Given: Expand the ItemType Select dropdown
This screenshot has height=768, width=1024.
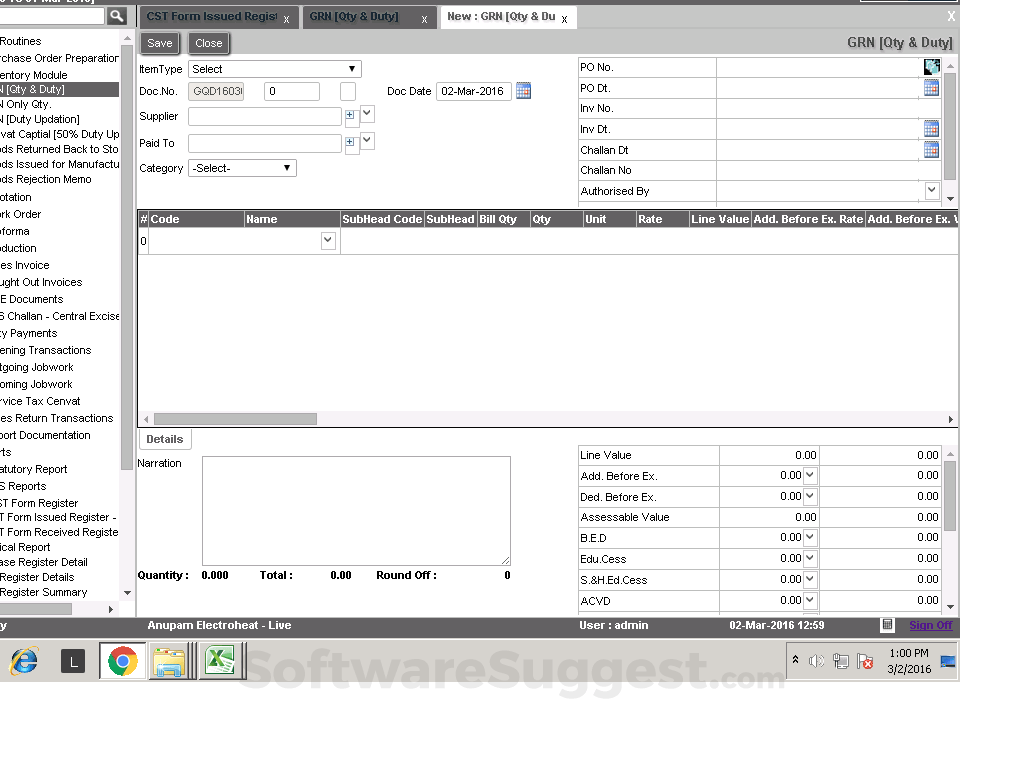Looking at the screenshot, I should pyautogui.click(x=352, y=68).
